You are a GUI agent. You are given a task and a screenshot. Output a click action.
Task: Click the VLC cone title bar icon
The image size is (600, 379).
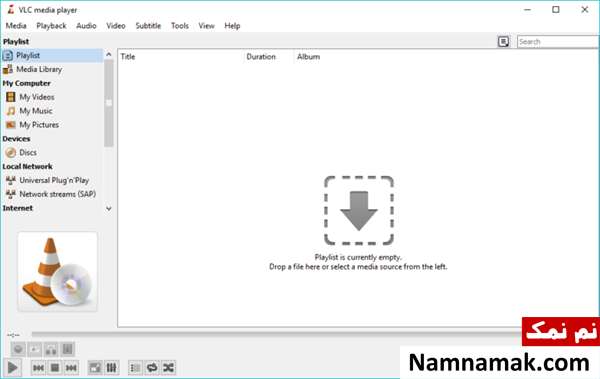click(x=11, y=10)
